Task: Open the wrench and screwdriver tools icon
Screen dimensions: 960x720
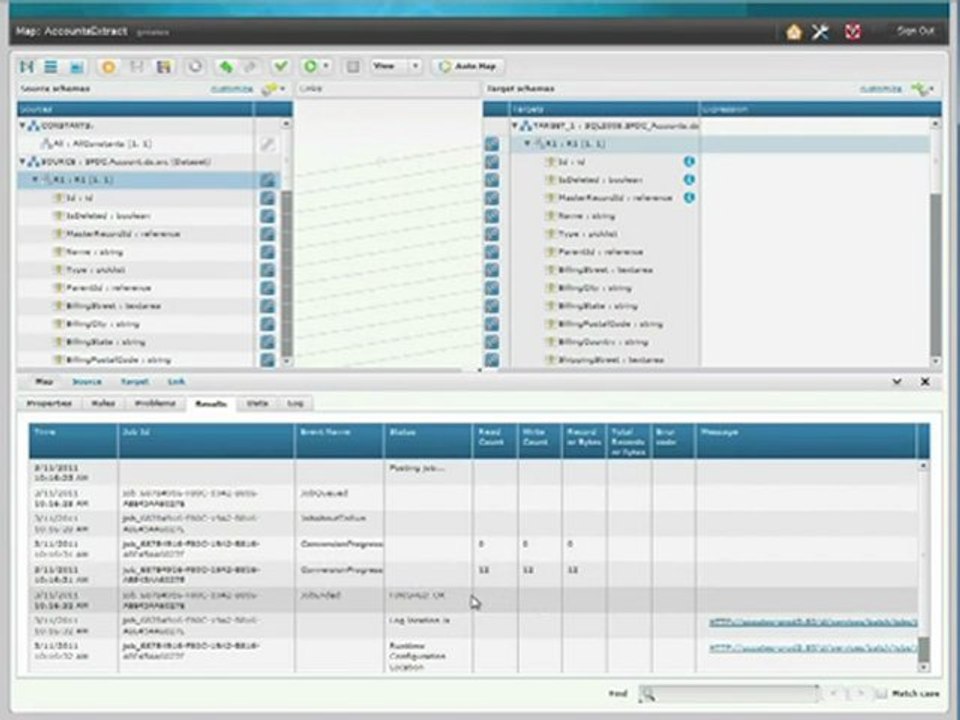Action: pyautogui.click(x=820, y=32)
